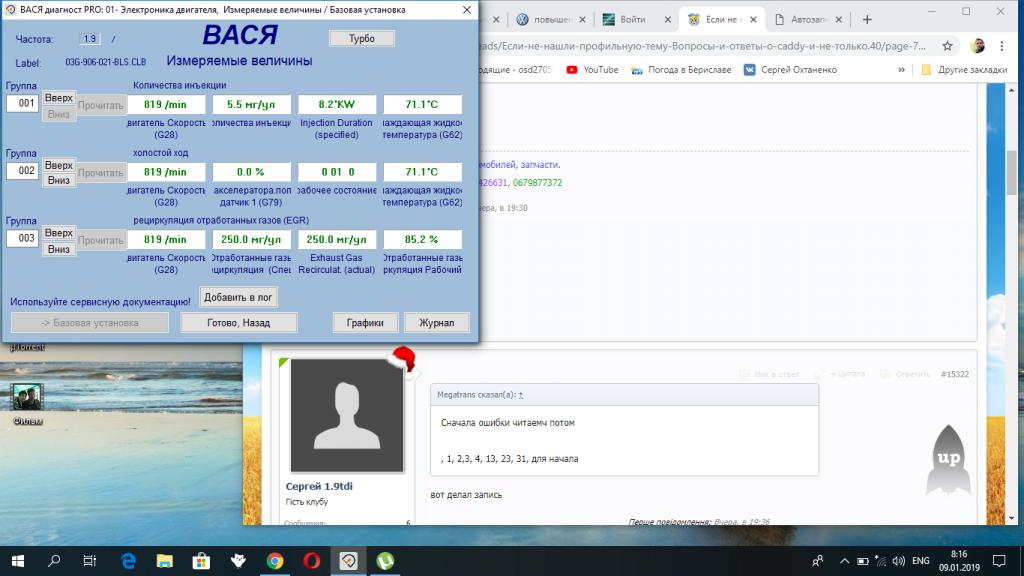Click the '5.5 мг/ул' injection quantity value
1024x576 pixels.
point(251,104)
